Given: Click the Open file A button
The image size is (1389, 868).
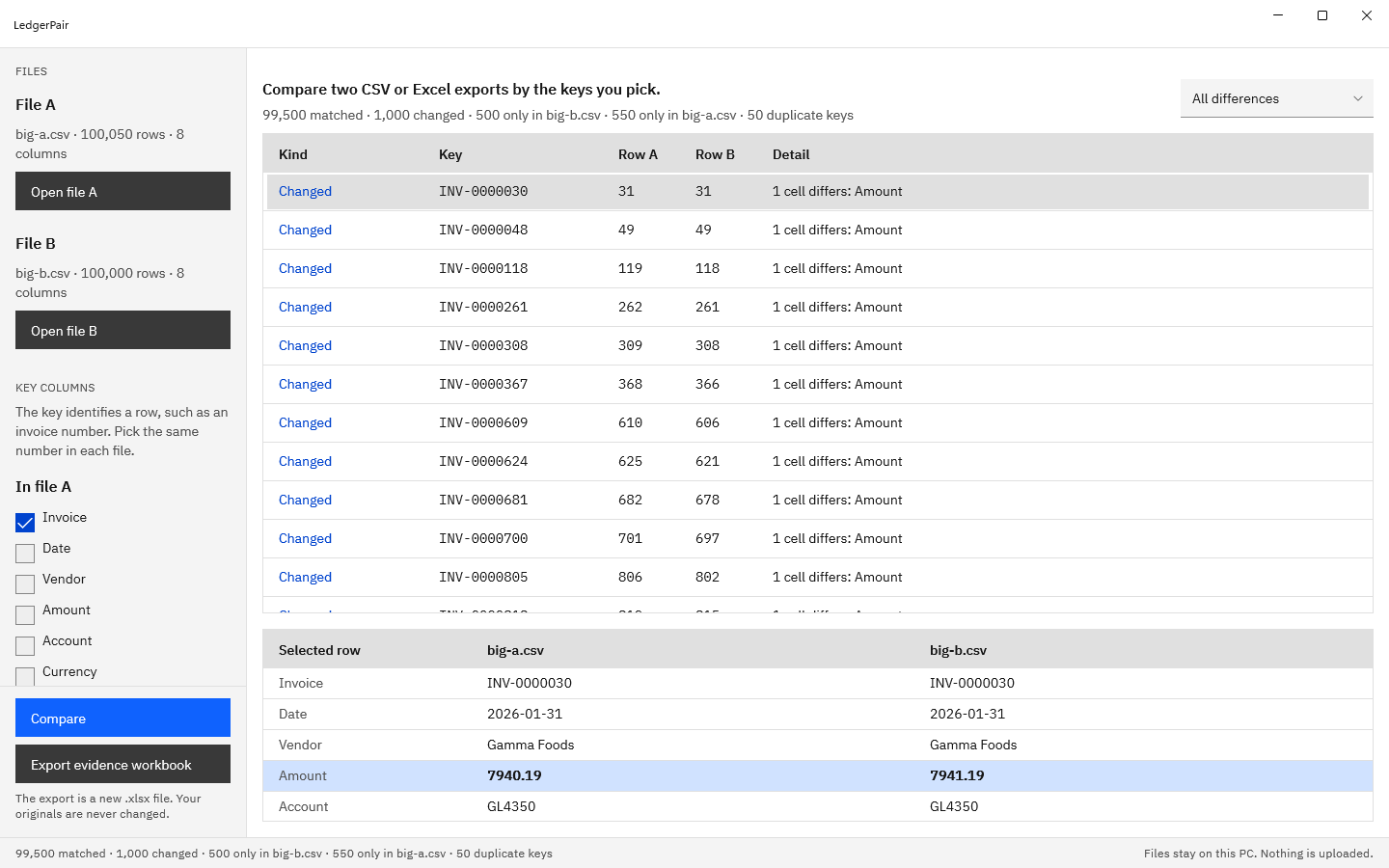Looking at the screenshot, I should [x=123, y=191].
